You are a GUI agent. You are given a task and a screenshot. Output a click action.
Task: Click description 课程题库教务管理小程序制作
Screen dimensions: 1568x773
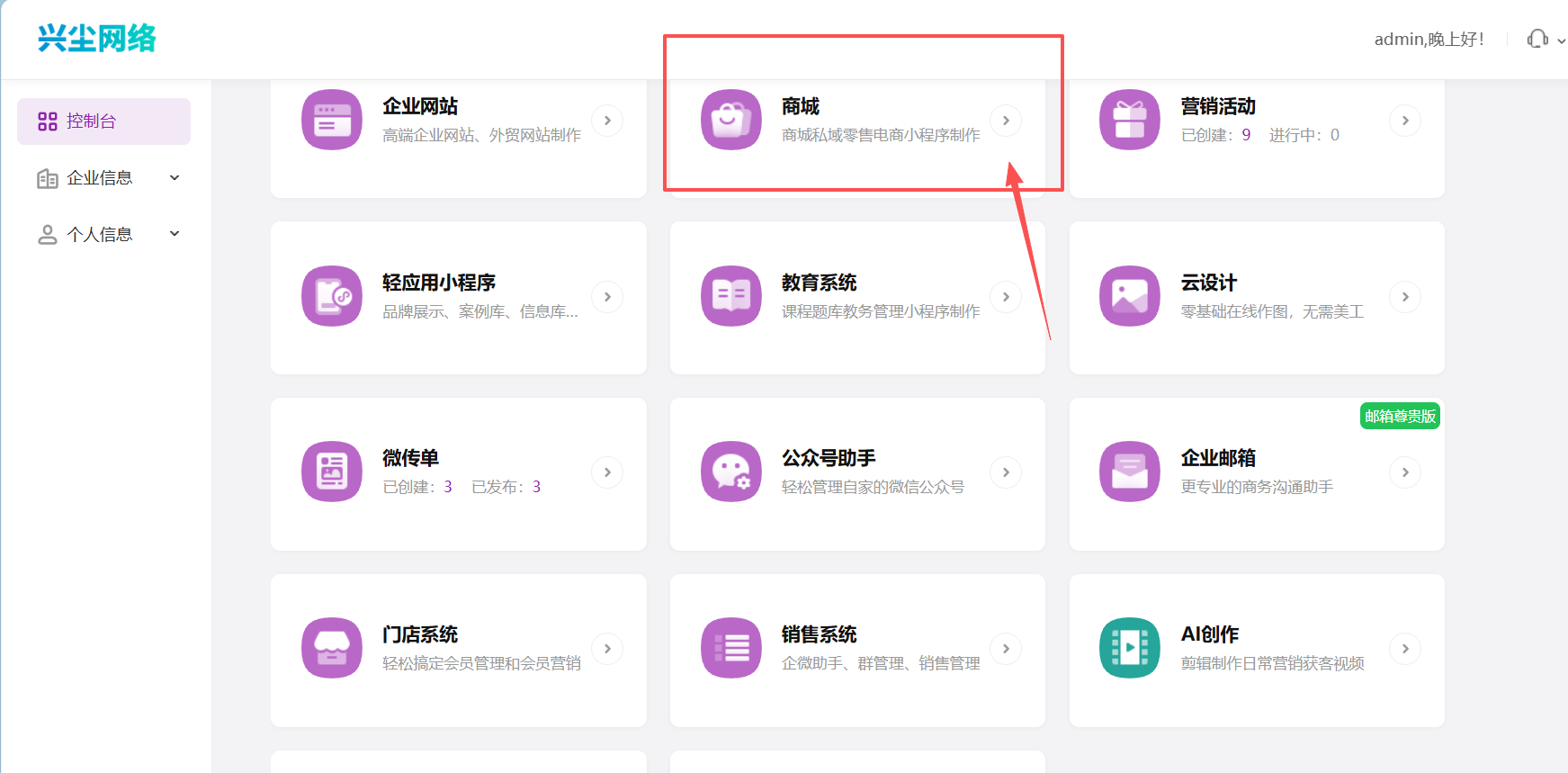tap(881, 311)
